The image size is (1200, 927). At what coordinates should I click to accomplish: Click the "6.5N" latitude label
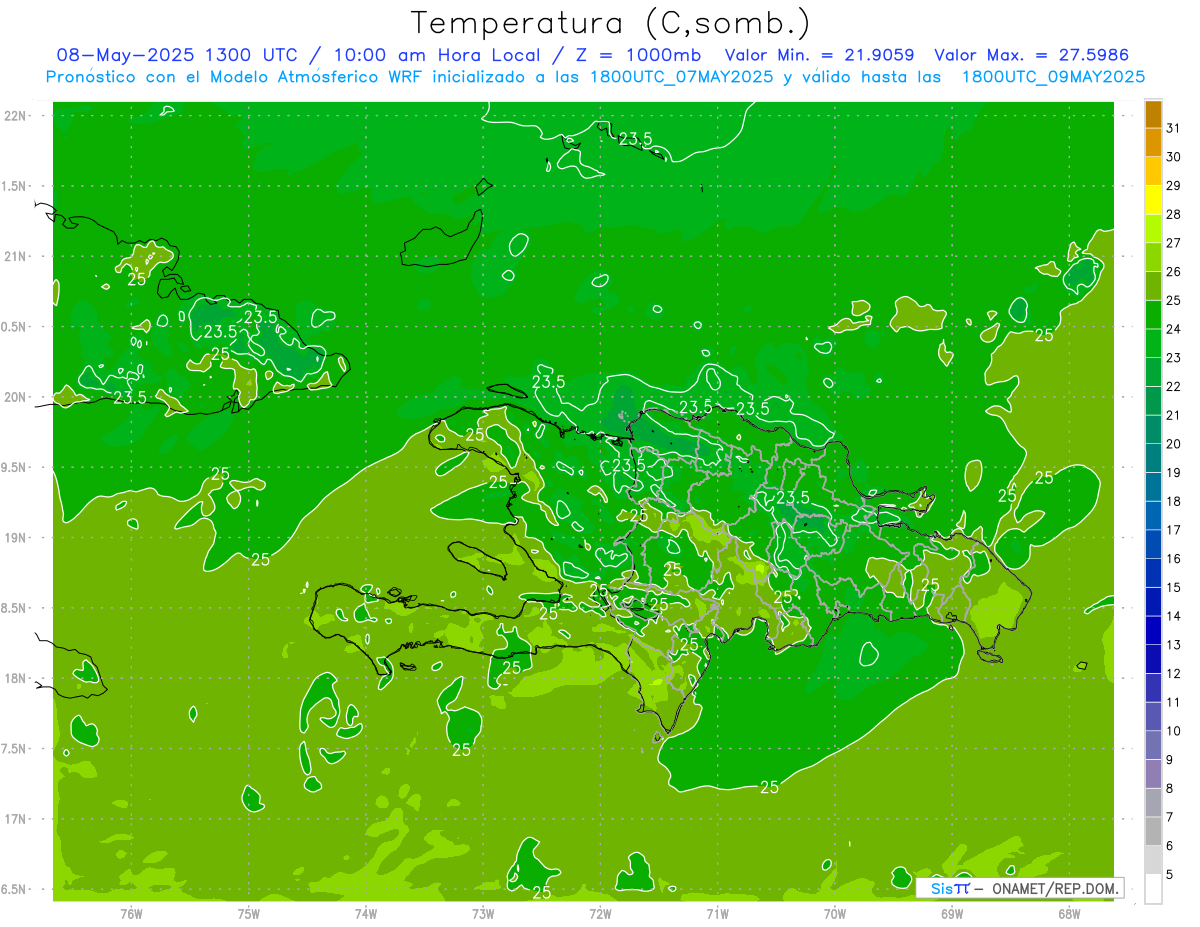click(15, 889)
